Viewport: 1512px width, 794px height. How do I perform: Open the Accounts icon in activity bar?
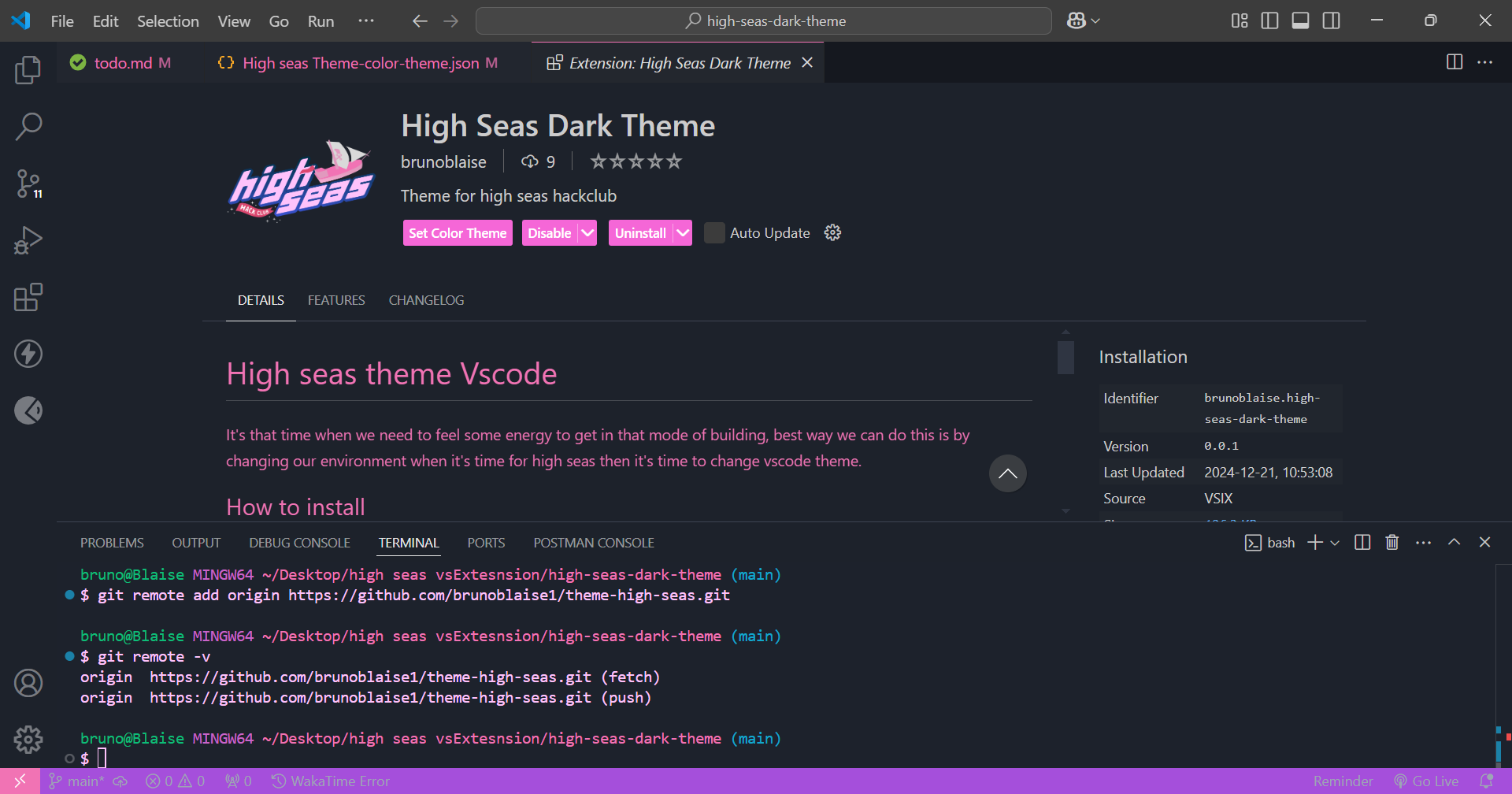[x=28, y=683]
